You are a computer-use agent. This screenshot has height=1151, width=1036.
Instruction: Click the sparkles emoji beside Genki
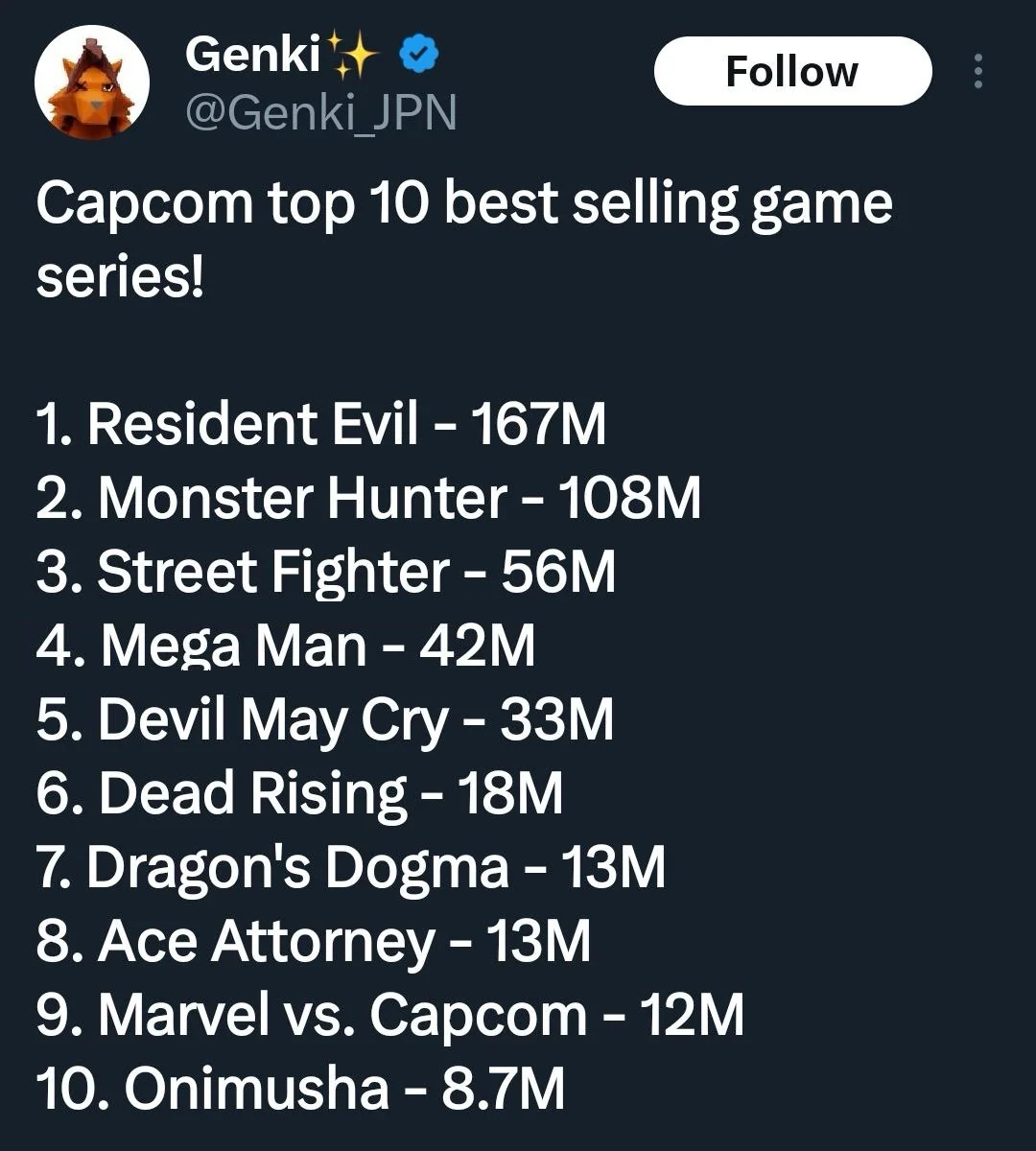tap(353, 56)
